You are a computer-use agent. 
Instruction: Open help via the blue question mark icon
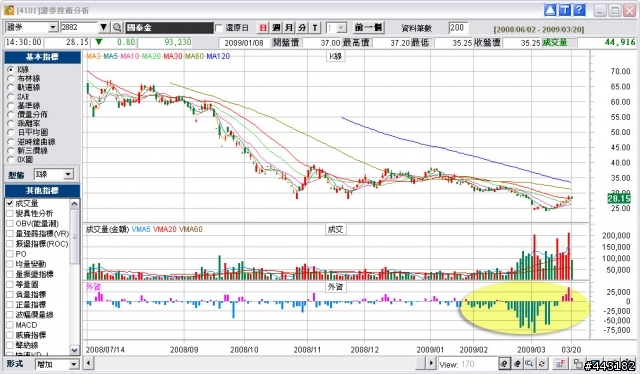coord(579,10)
